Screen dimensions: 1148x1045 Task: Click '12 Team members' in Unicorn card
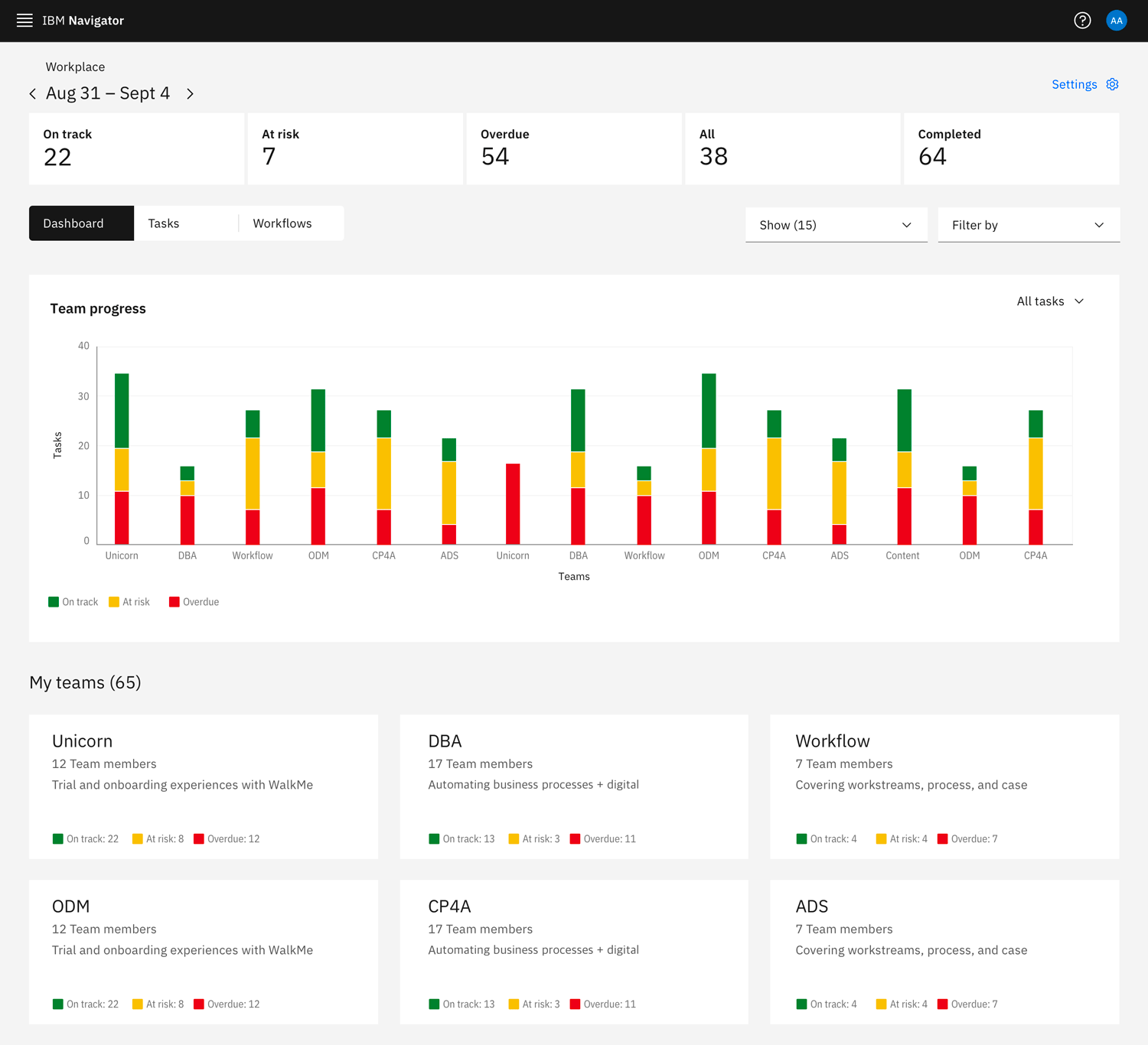pos(104,763)
